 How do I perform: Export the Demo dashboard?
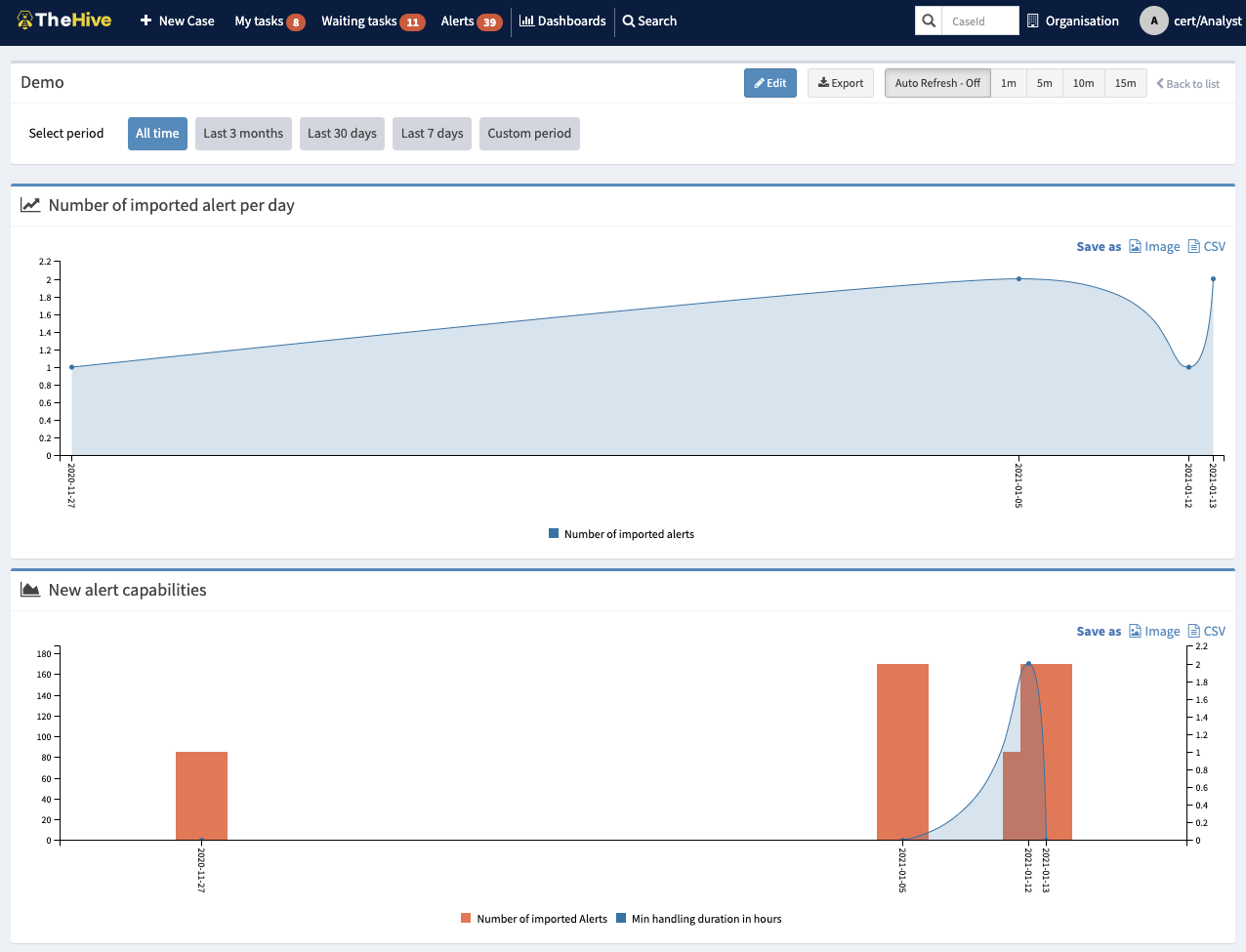tap(840, 83)
